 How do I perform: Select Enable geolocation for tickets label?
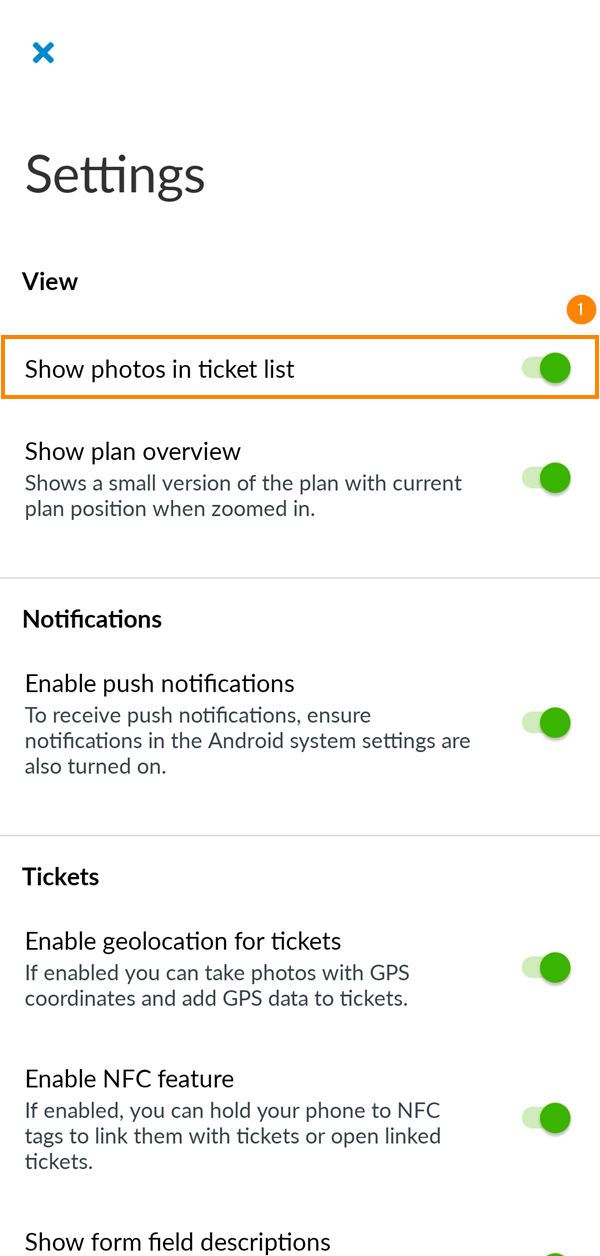point(183,941)
